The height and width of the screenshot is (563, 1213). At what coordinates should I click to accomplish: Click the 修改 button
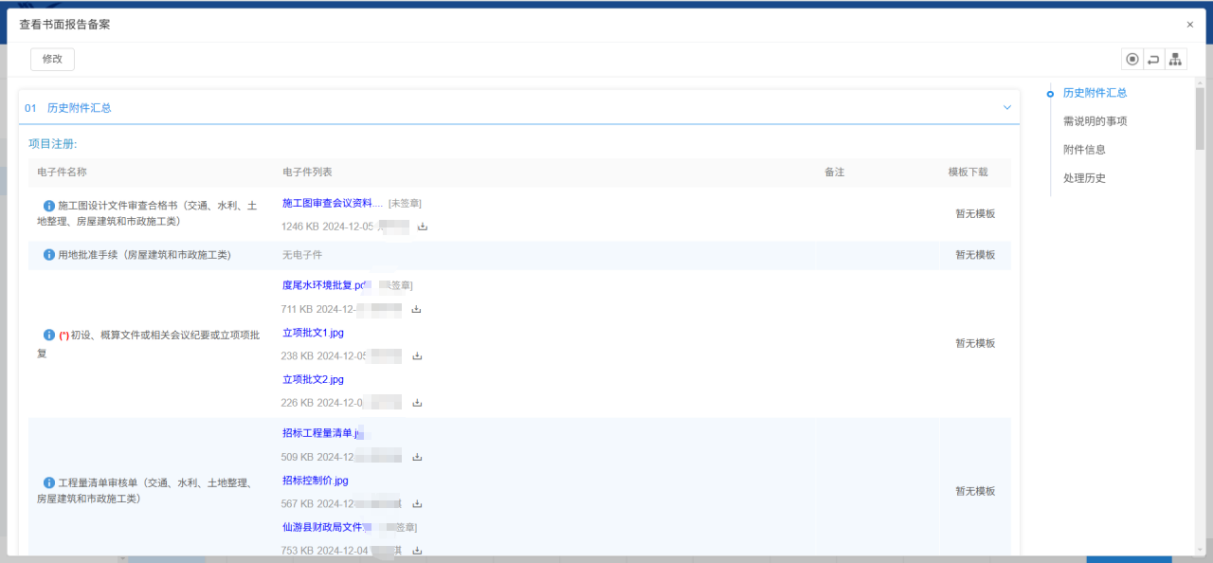click(52, 59)
